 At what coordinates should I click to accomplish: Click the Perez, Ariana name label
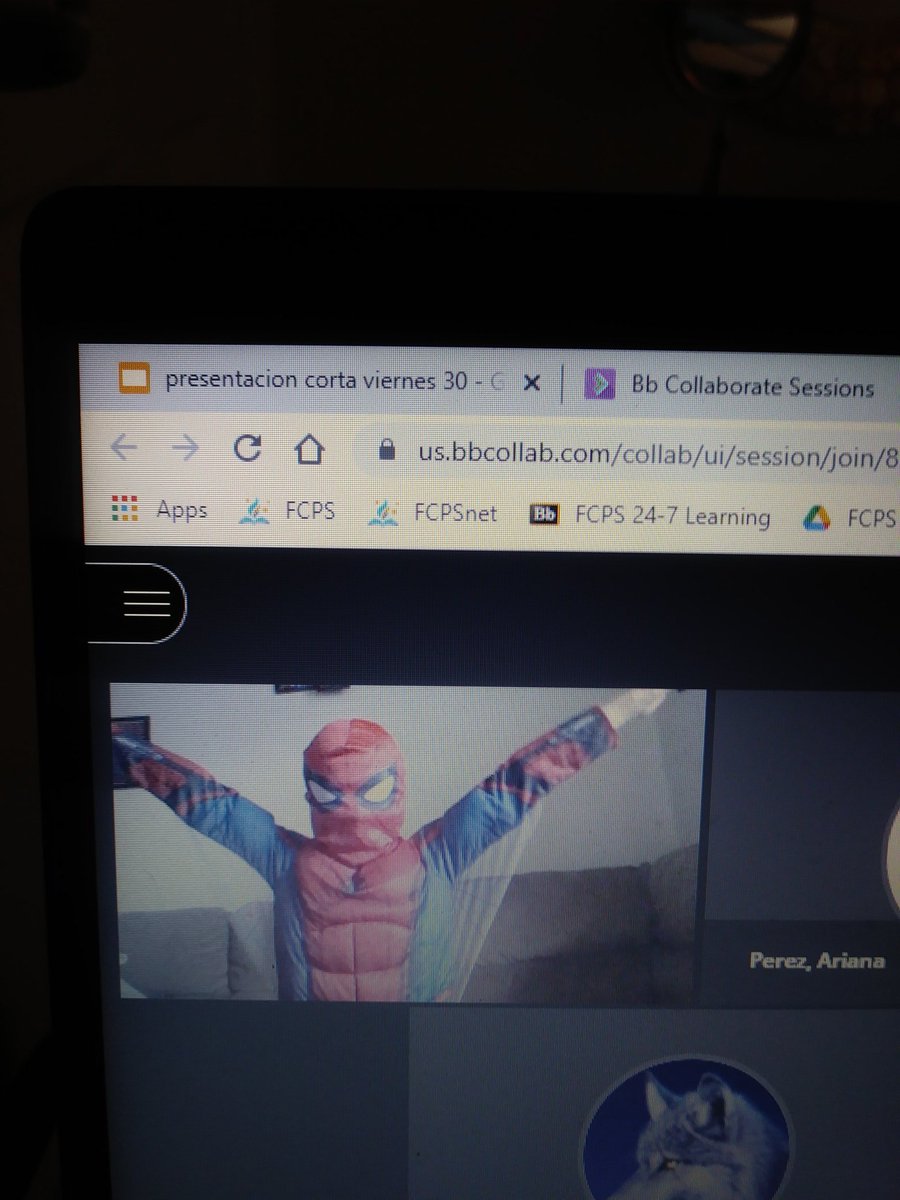coord(817,961)
